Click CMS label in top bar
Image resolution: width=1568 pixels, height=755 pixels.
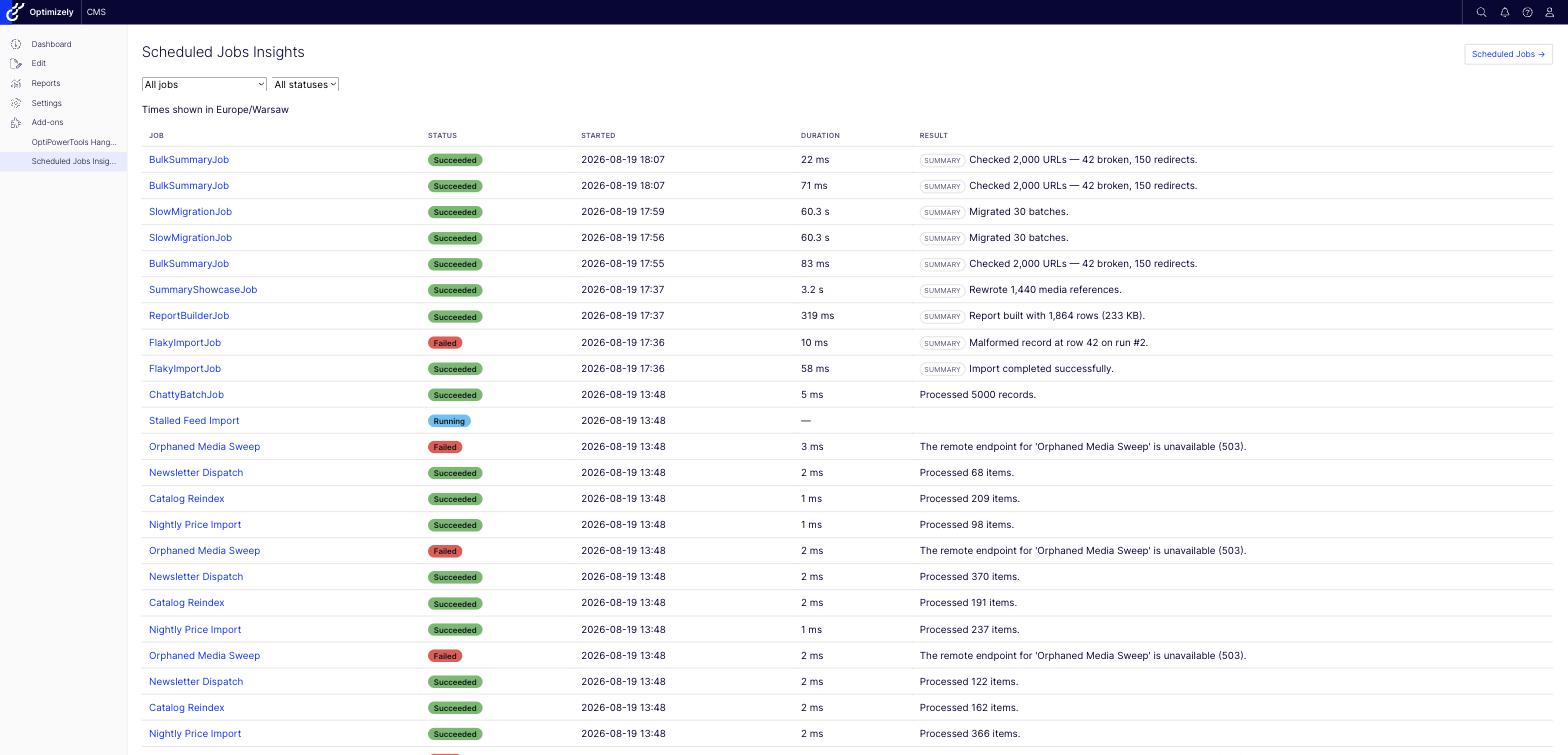[96, 12]
